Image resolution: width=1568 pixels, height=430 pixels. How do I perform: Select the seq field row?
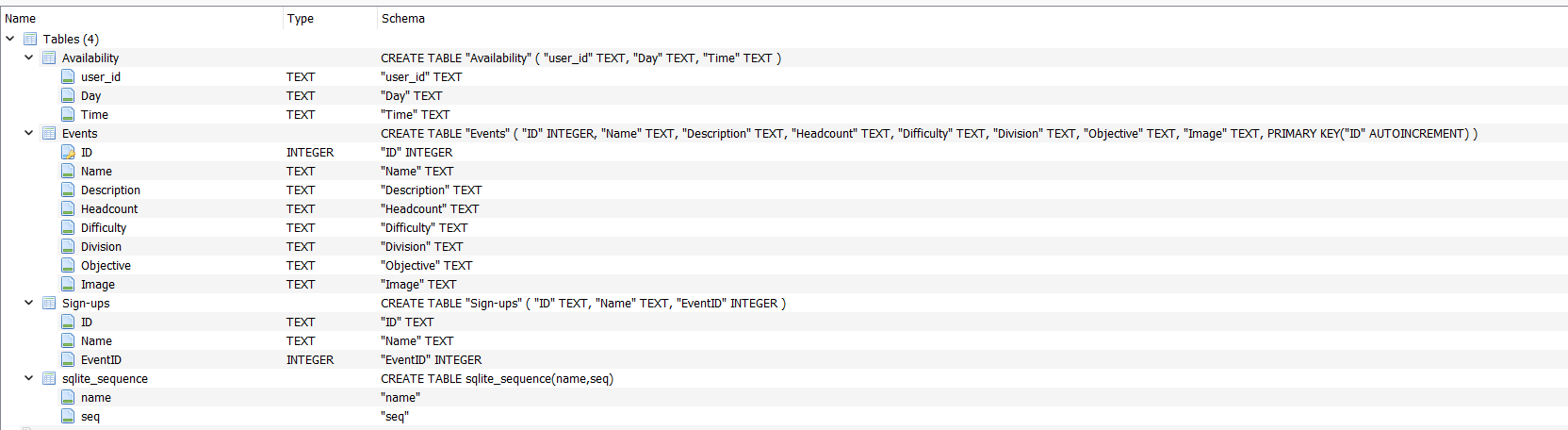[x=784, y=416]
